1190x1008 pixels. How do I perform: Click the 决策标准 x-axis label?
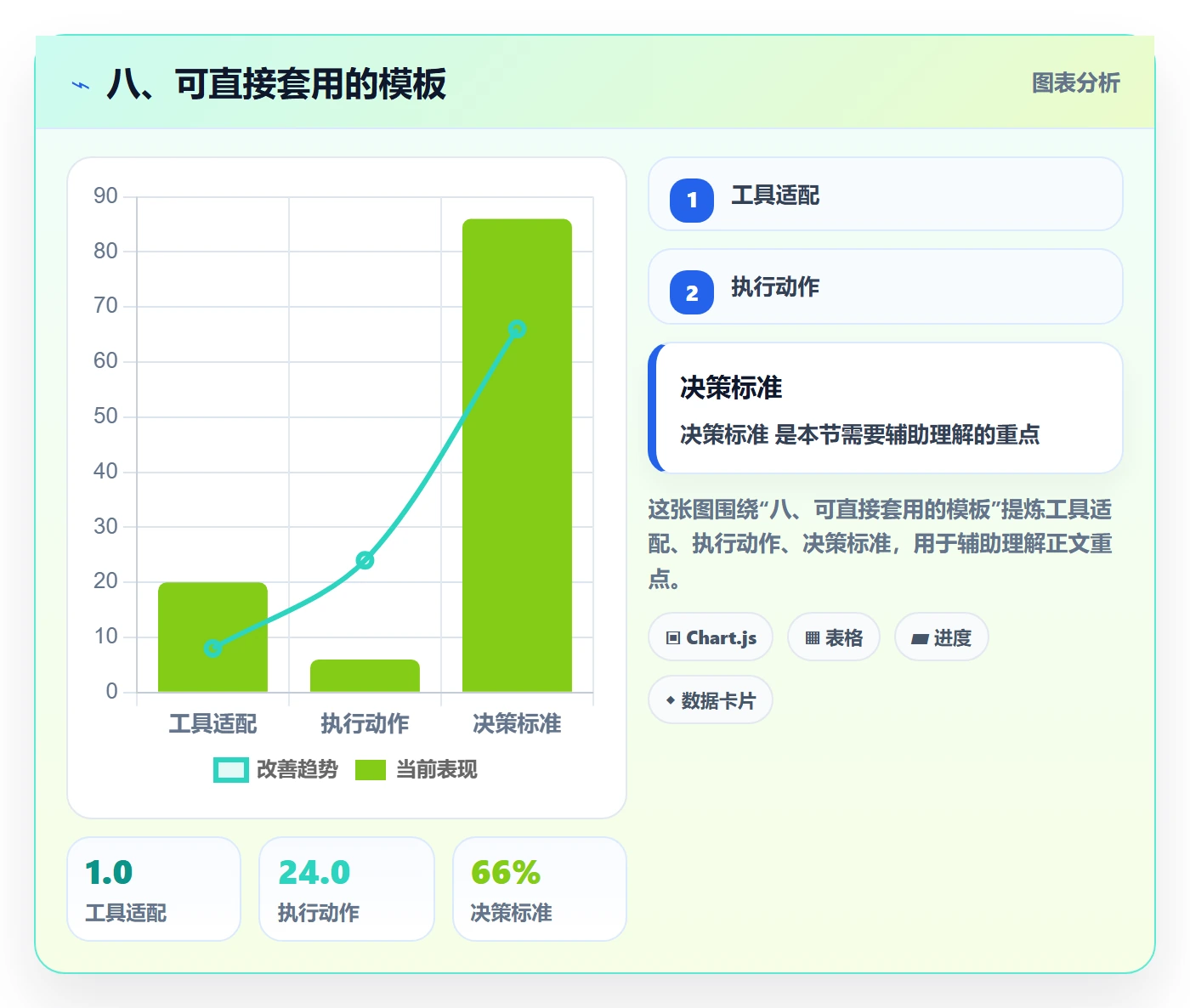[517, 724]
